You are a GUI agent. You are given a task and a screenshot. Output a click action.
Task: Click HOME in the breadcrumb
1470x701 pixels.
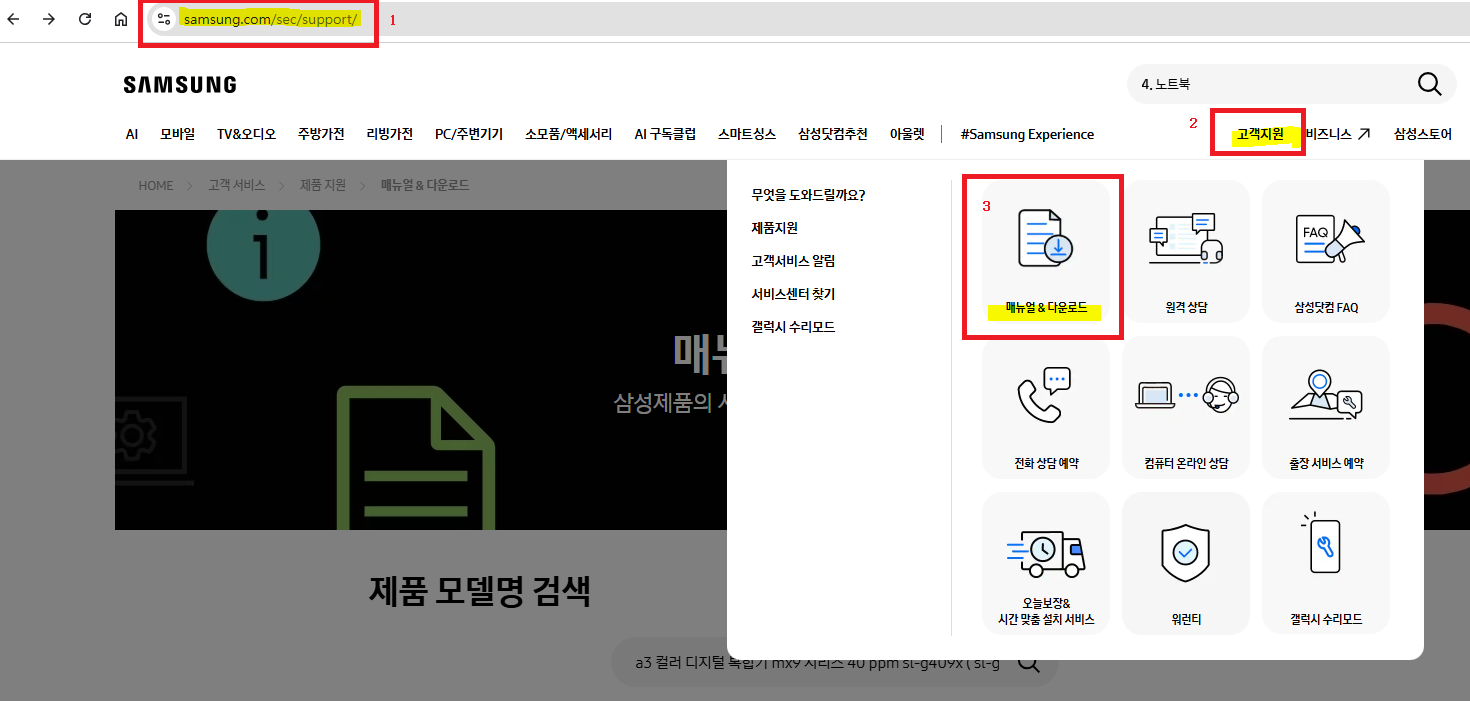tap(156, 185)
